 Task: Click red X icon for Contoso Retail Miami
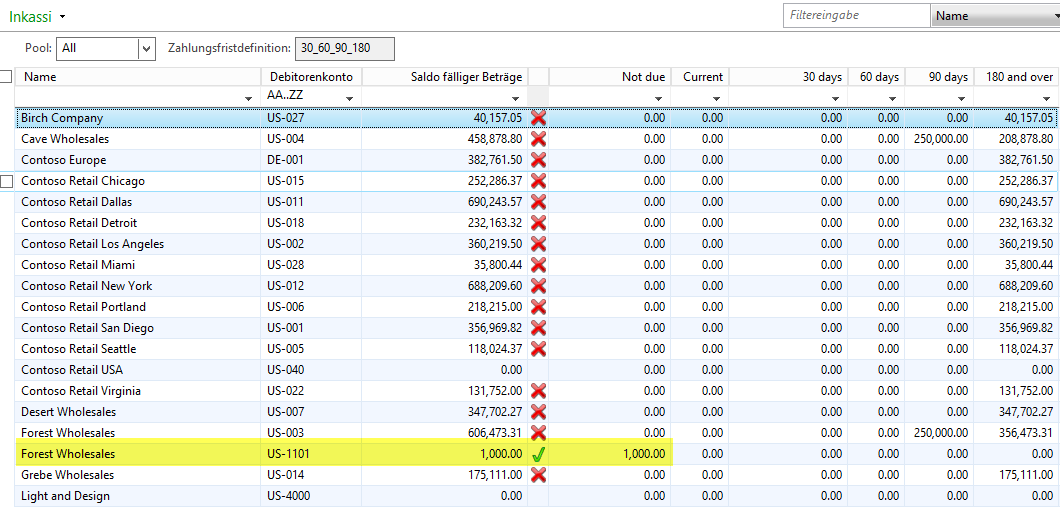click(538, 265)
